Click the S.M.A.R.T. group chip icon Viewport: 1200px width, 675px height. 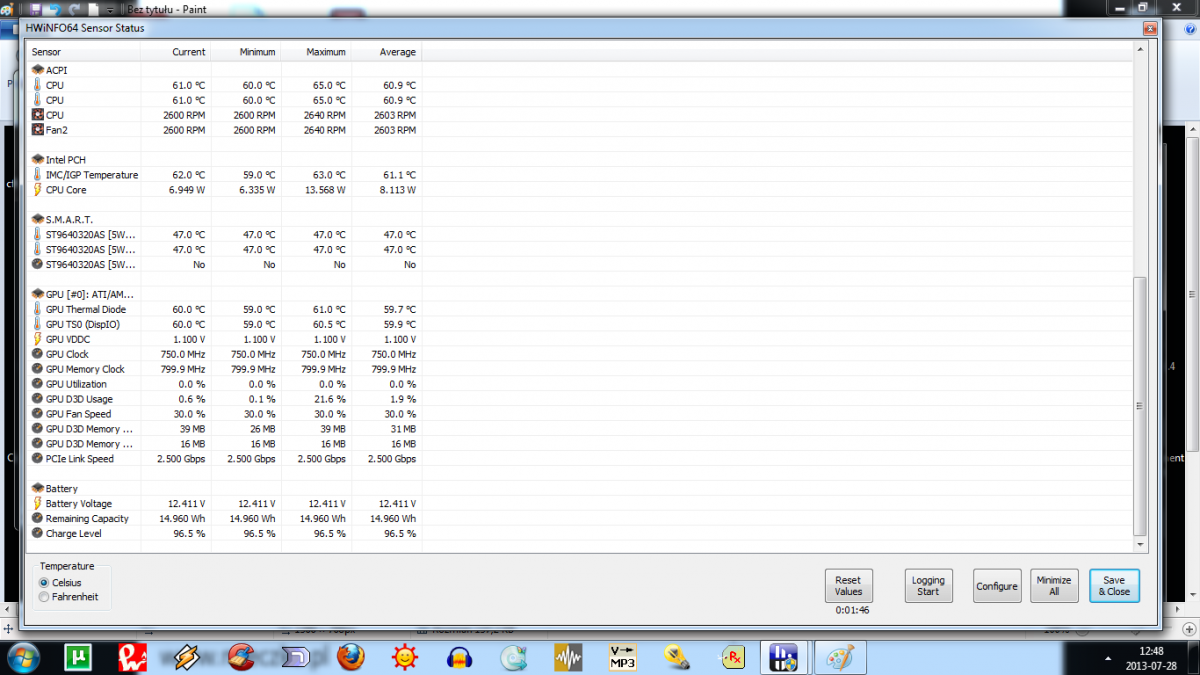(38, 219)
